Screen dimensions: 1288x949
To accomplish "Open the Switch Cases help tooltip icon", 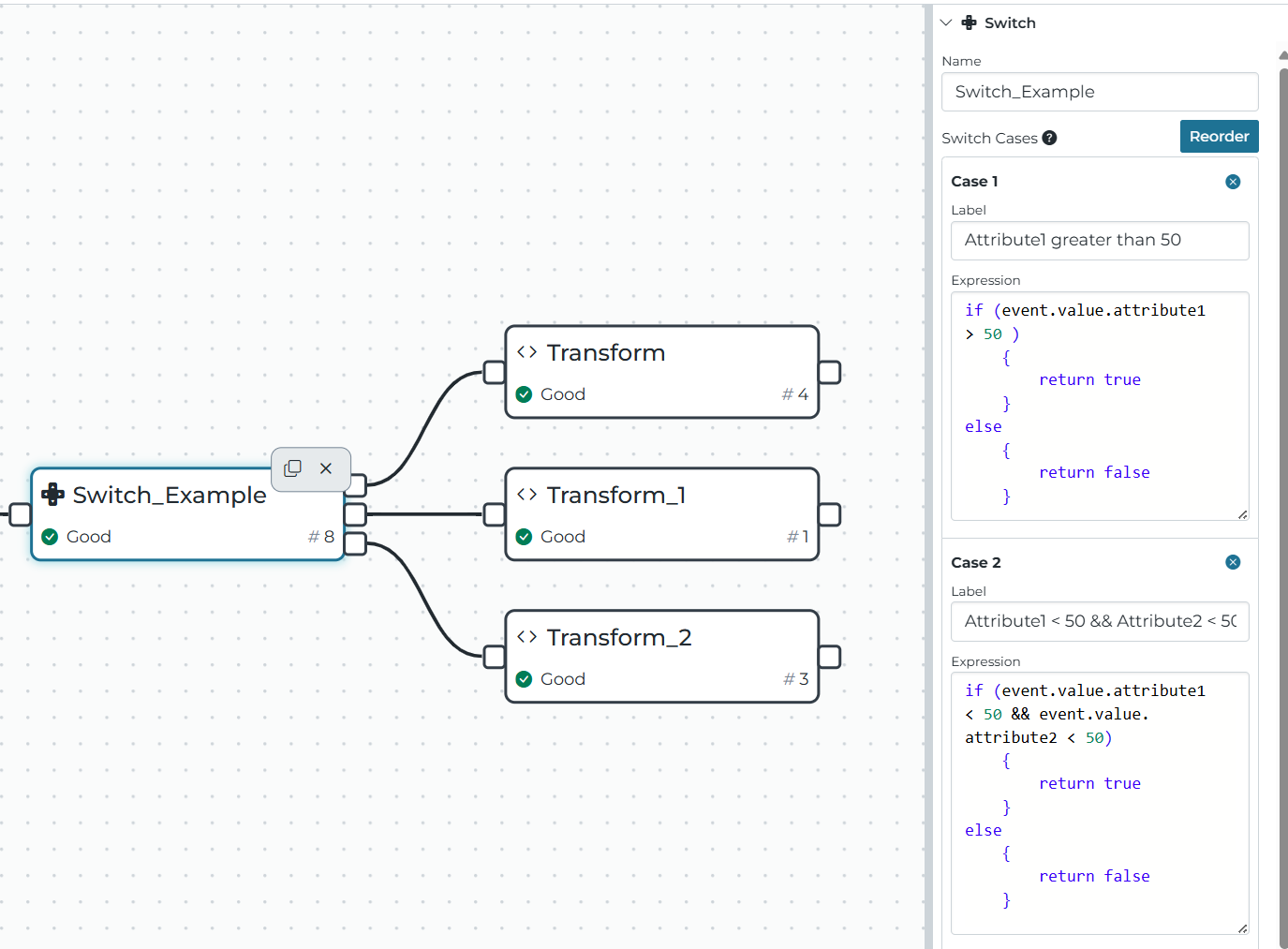I will [1049, 138].
